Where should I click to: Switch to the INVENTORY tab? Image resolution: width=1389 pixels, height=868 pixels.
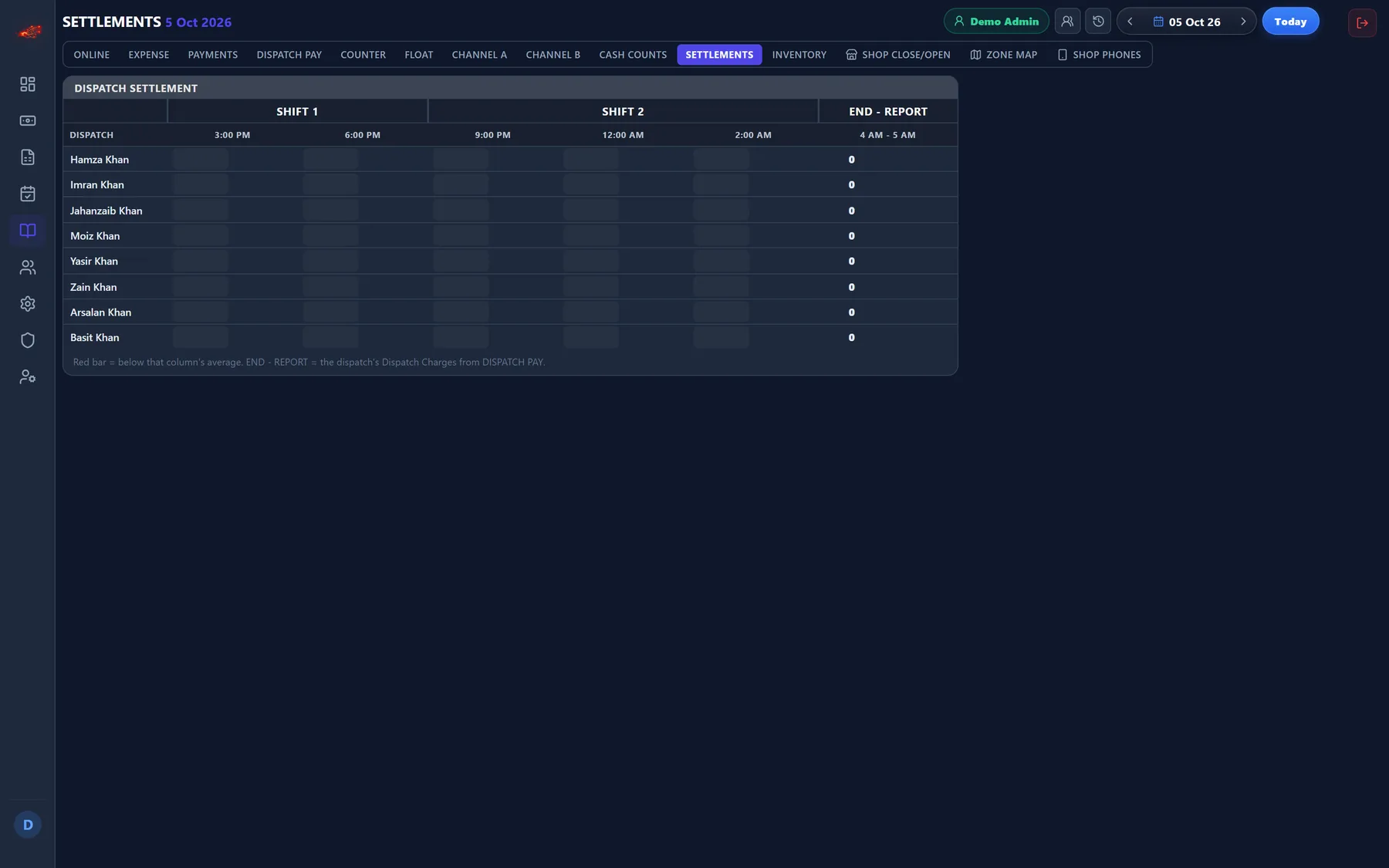coord(799,55)
